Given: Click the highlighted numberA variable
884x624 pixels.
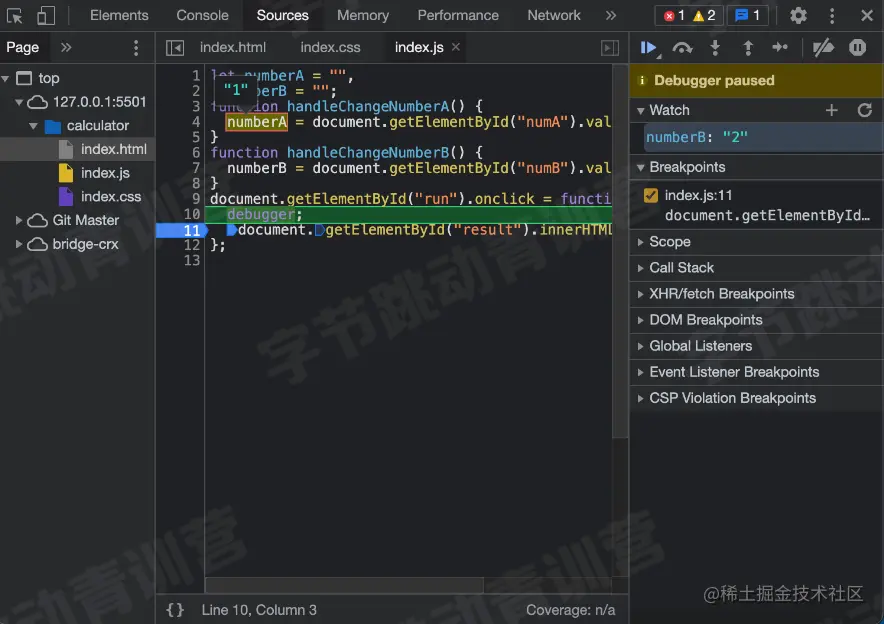Looking at the screenshot, I should coord(257,122).
